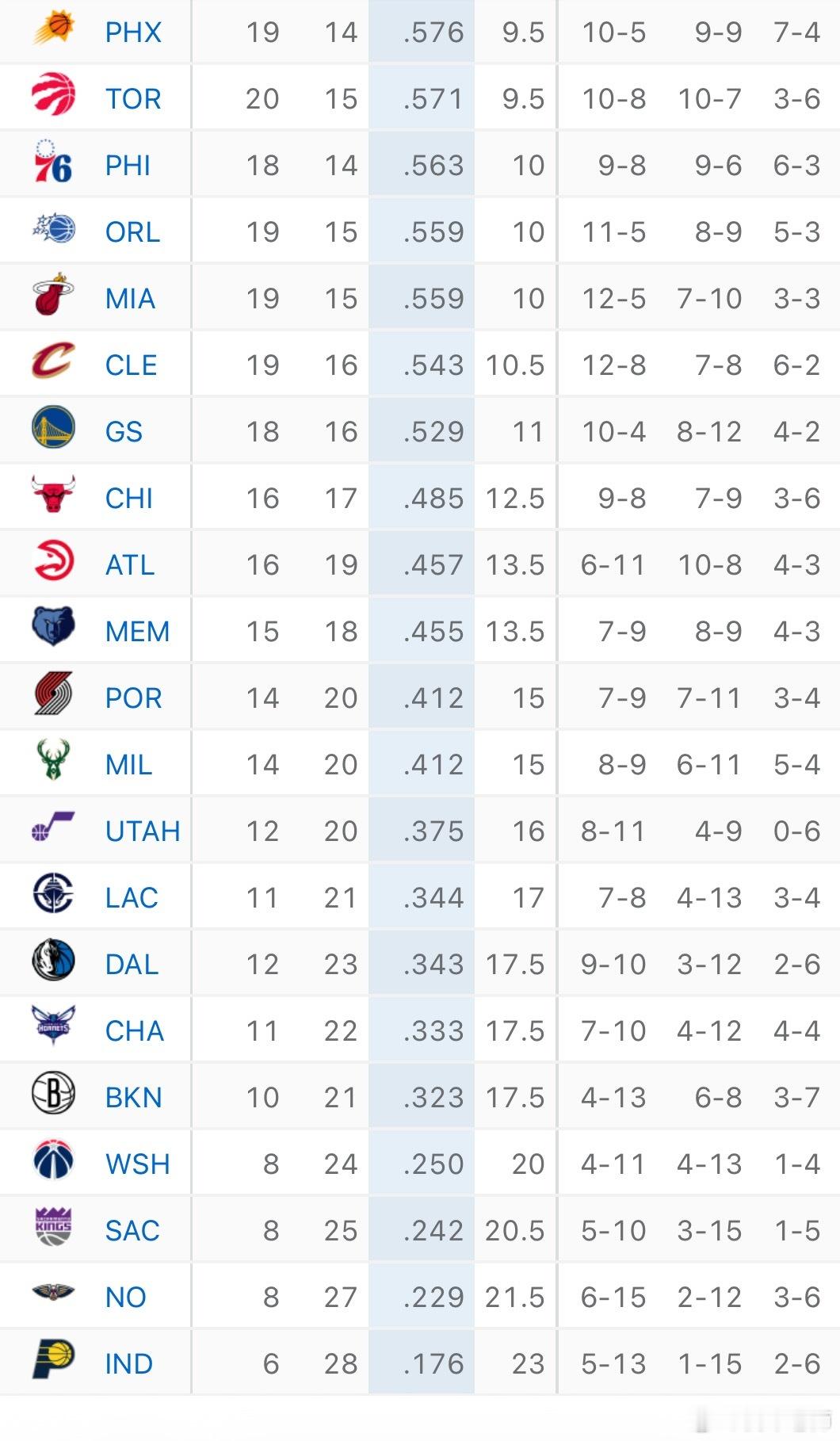The height and width of the screenshot is (1441, 840).
Task: Select the WSH team name
Action: pyautogui.click(x=139, y=1164)
